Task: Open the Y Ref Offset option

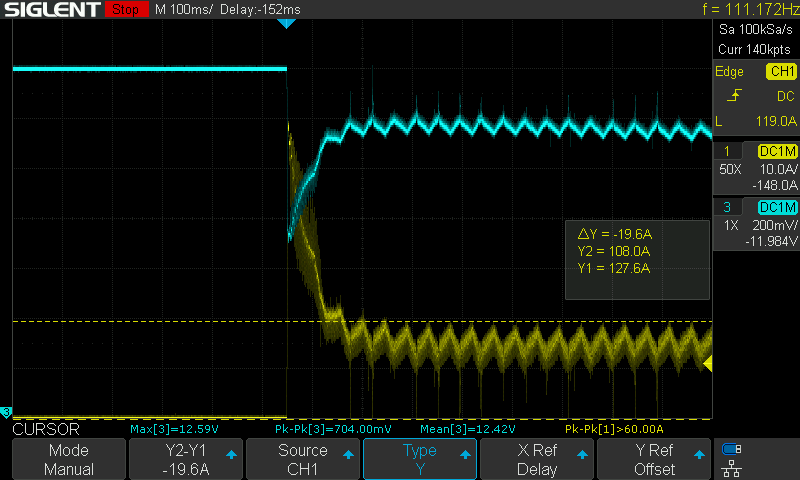Action: [654, 460]
